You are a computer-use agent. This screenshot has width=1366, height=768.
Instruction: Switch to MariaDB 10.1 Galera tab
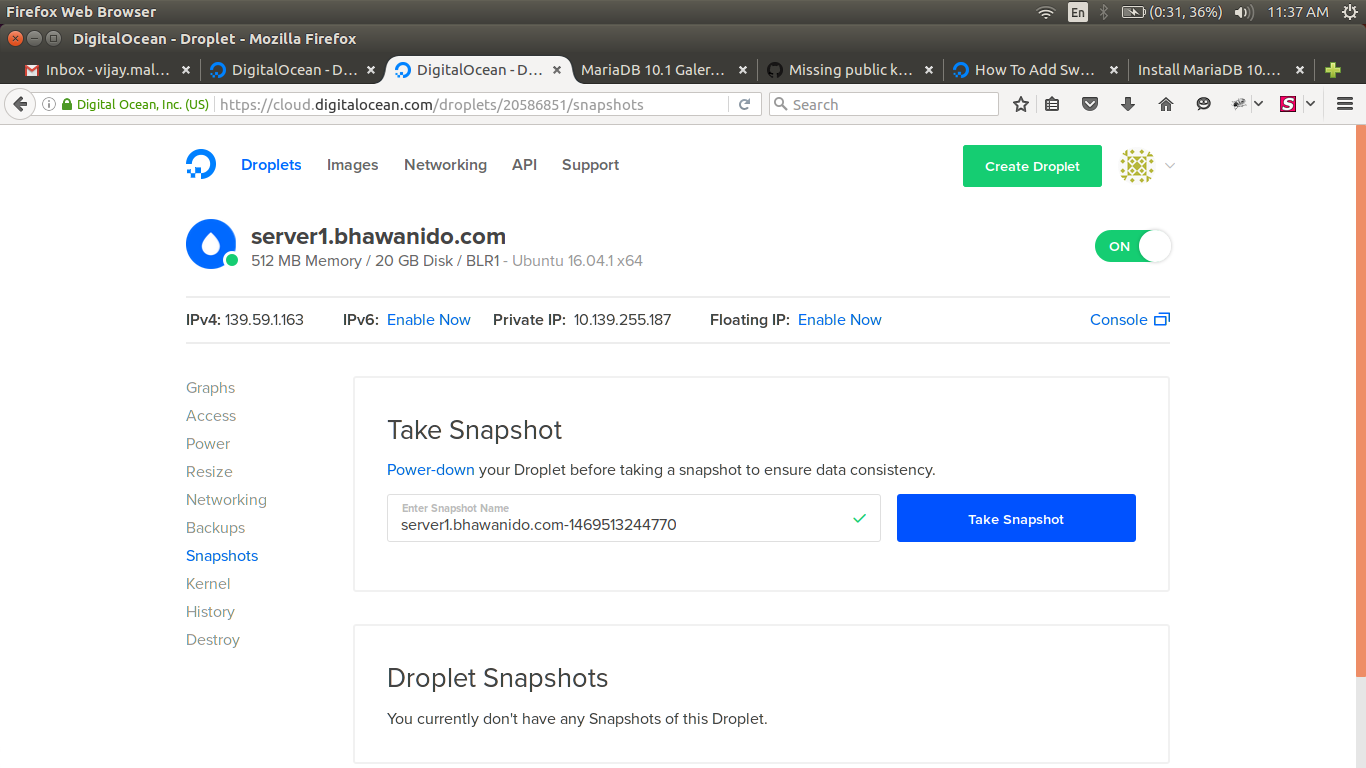pos(652,70)
